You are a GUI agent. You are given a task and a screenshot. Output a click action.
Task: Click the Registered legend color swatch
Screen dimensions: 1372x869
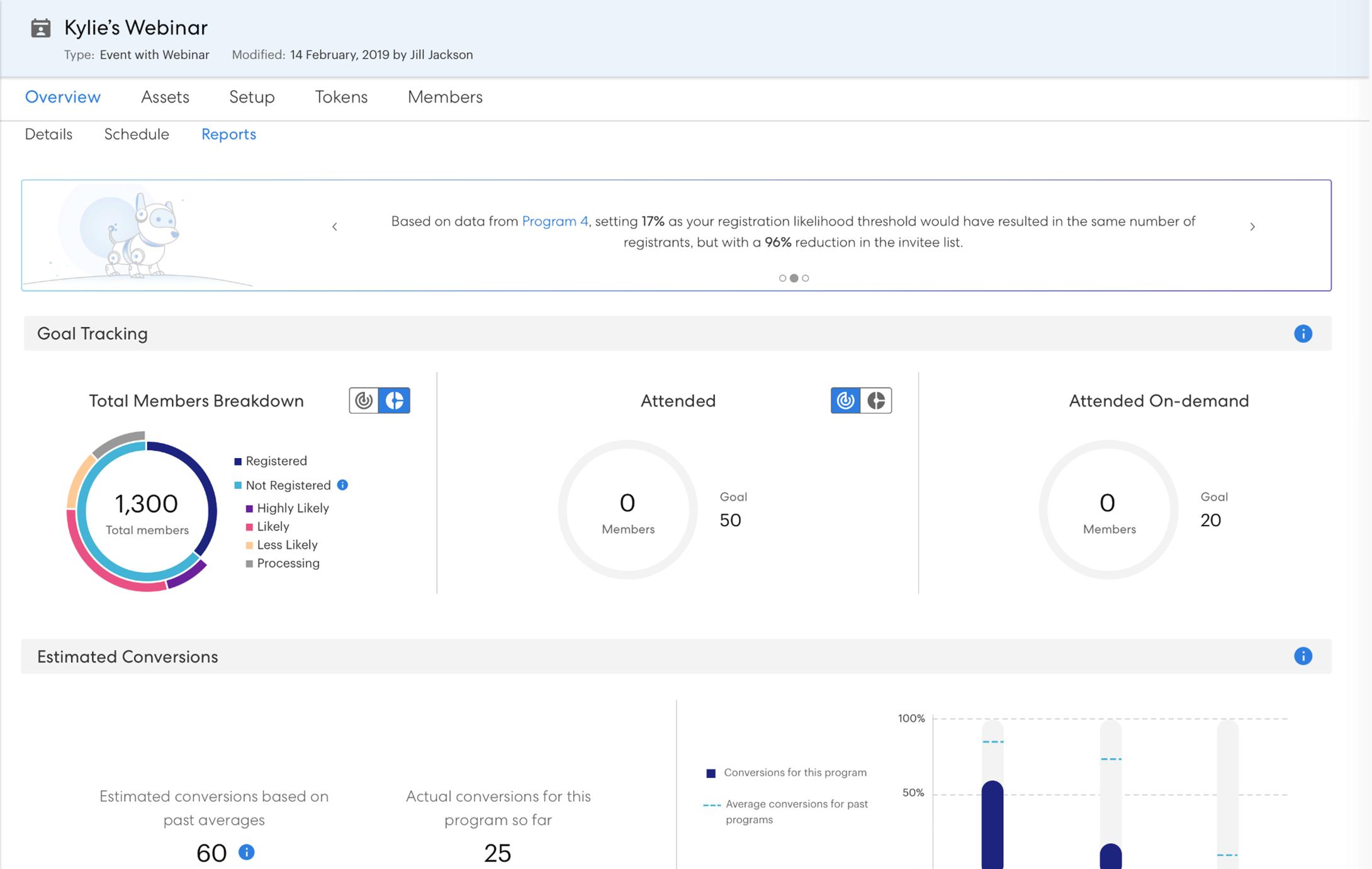coord(238,461)
